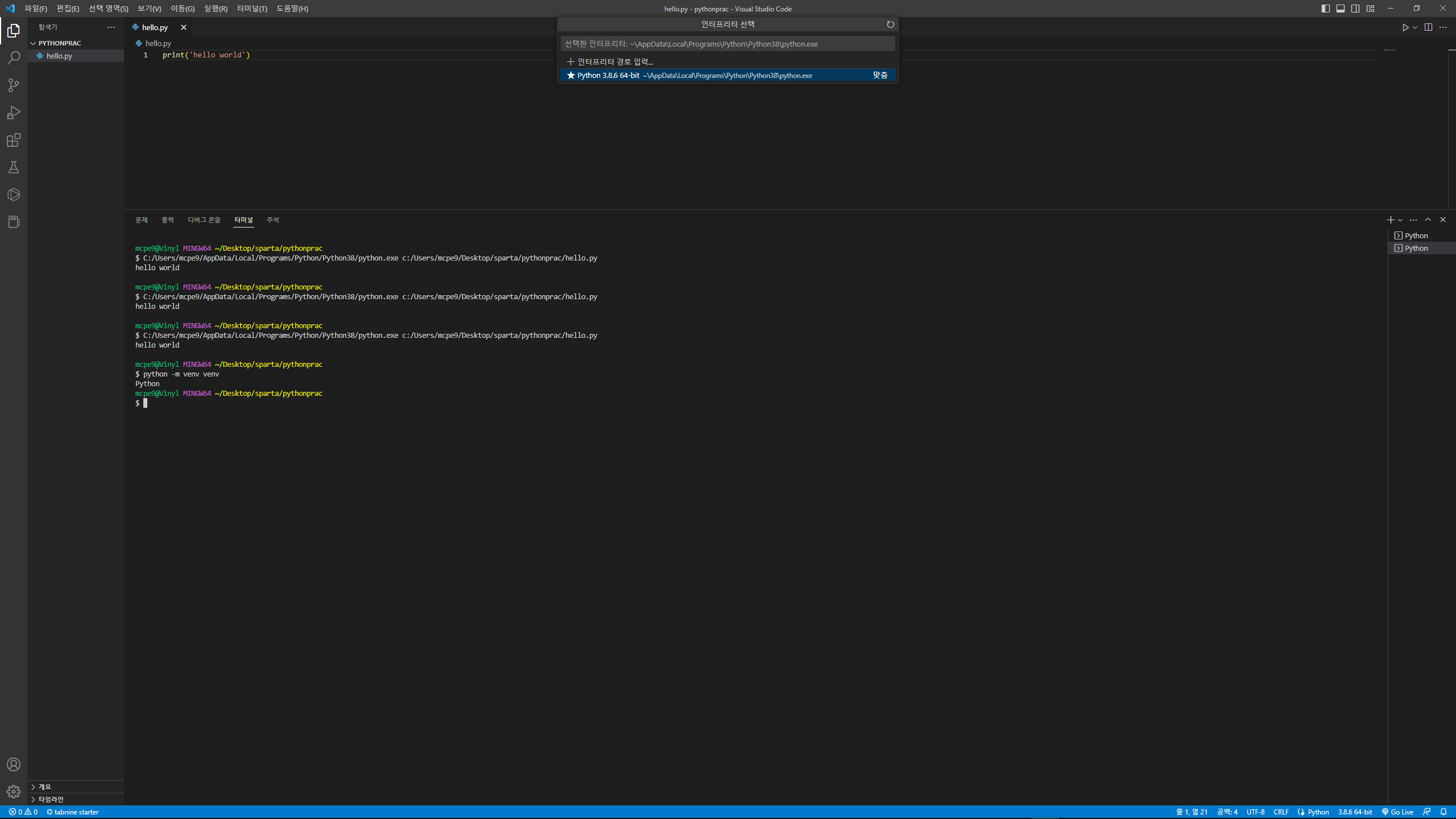This screenshot has height=819, width=1456.
Task: Open the customize layout button
Action: [1371, 9]
